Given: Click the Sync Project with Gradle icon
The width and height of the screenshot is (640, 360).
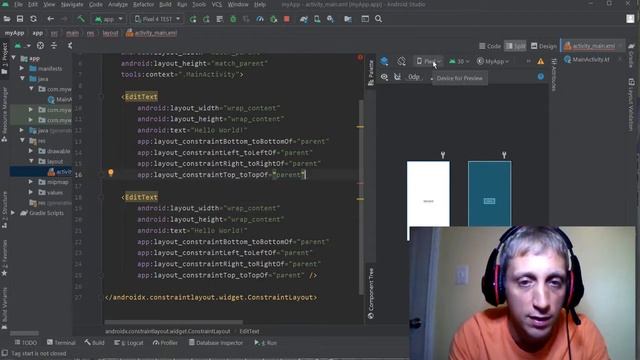Looking at the screenshot, I should (x=304, y=19).
